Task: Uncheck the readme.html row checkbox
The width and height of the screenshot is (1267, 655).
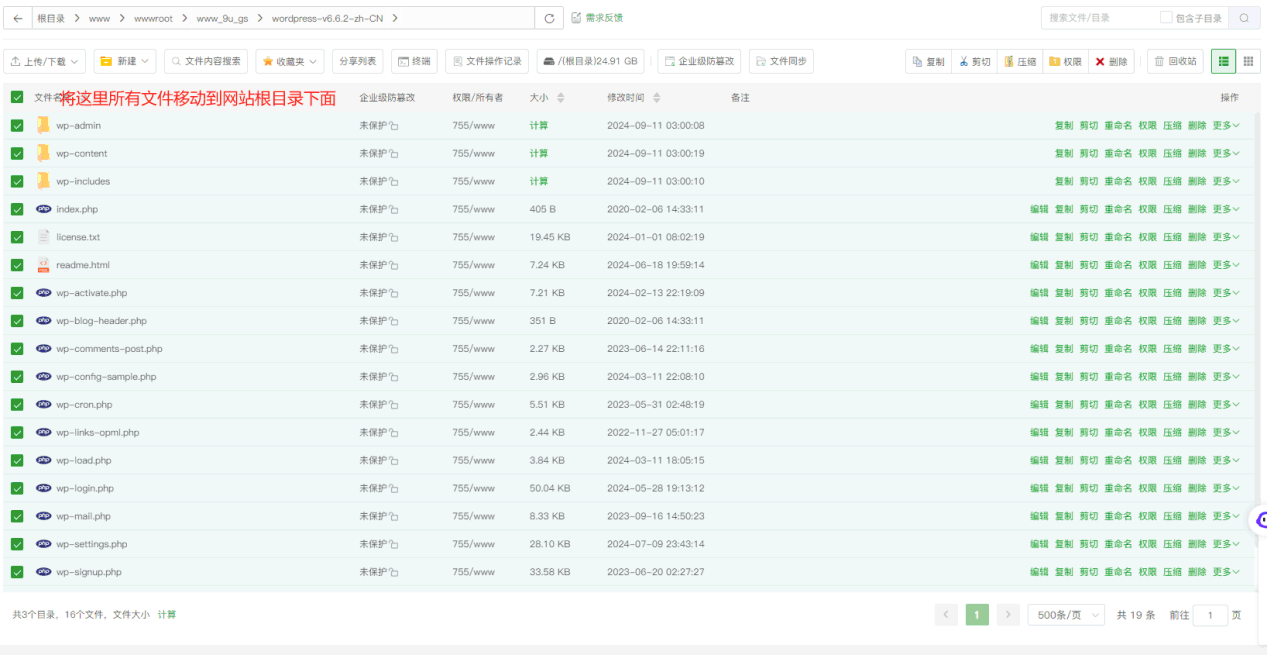Action: [17, 265]
